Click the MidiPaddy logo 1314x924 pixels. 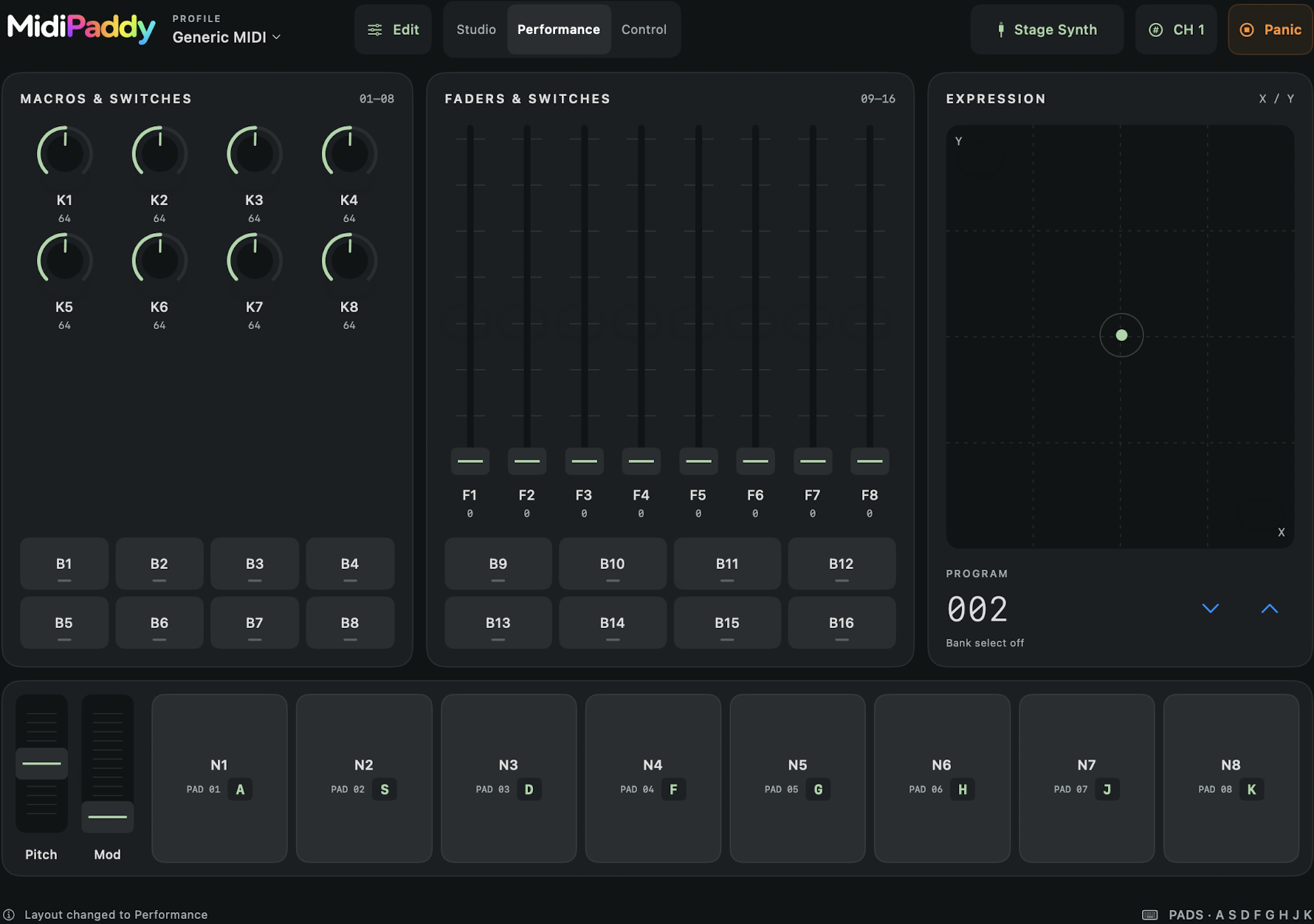click(x=81, y=29)
